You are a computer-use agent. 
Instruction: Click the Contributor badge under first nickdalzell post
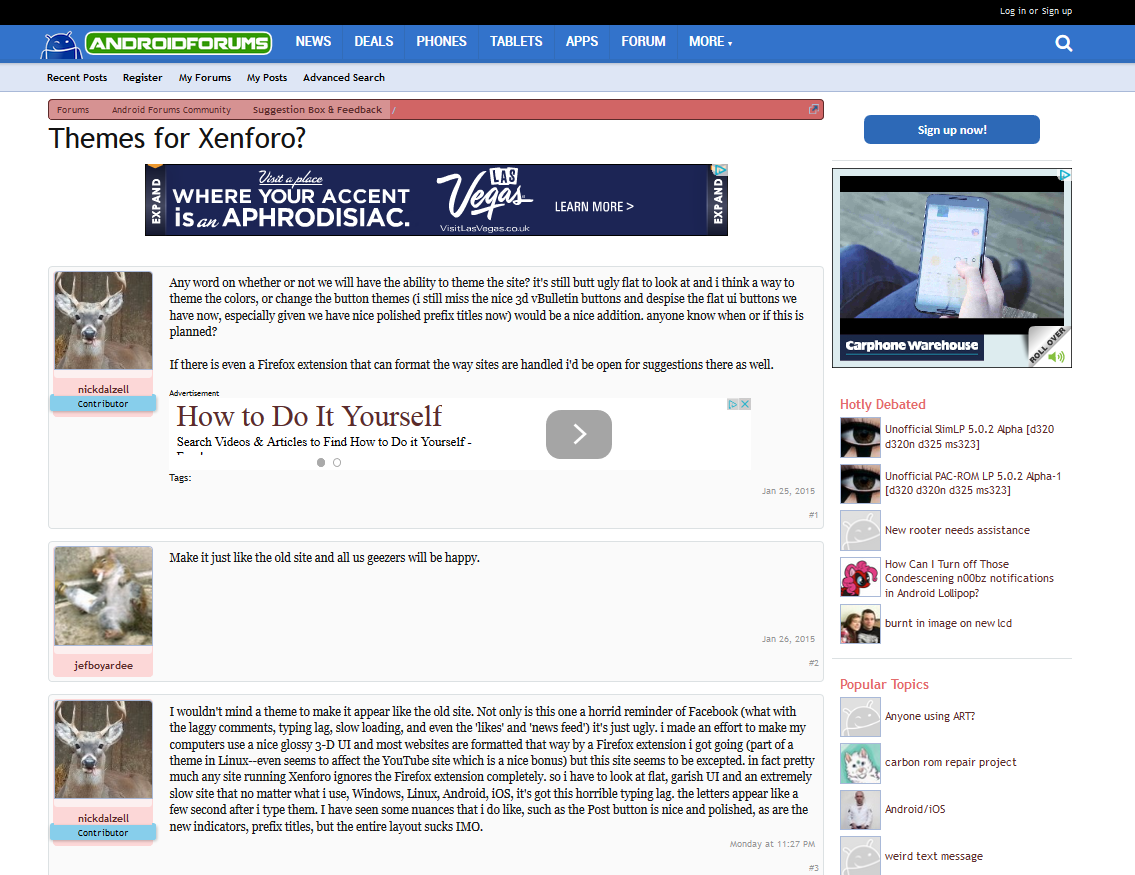pos(103,404)
